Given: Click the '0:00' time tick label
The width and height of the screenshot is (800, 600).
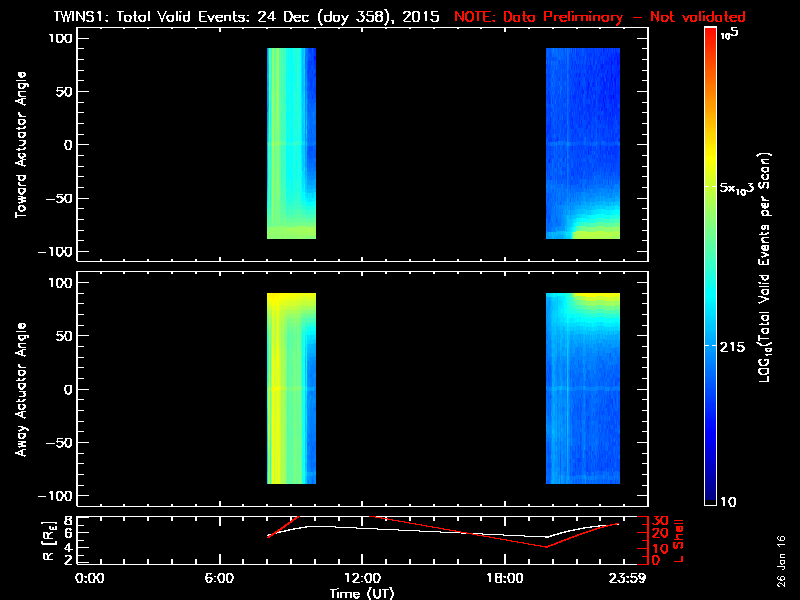Looking at the screenshot, I should coord(89,578).
